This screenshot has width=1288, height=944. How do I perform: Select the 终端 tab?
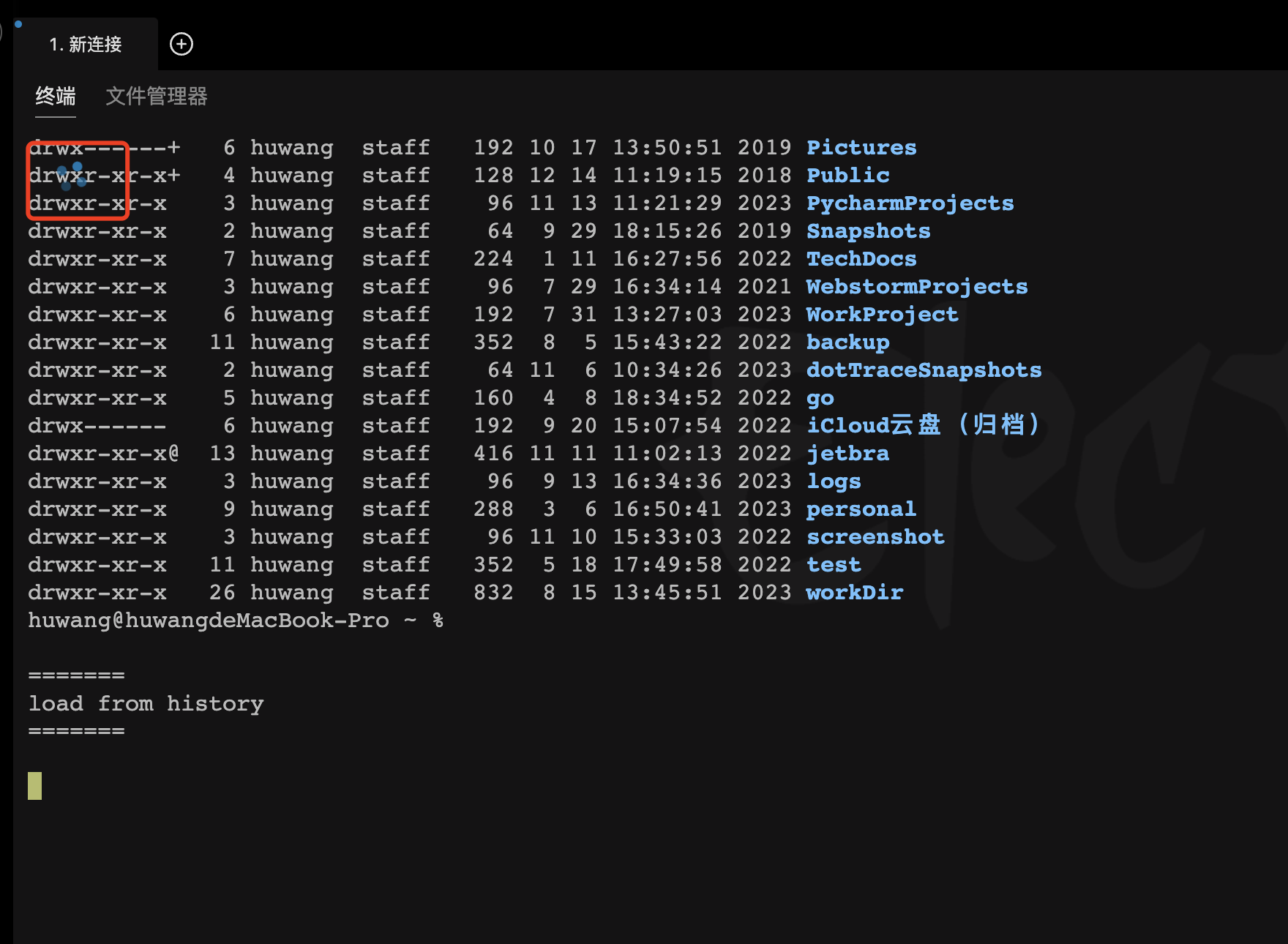pos(56,96)
